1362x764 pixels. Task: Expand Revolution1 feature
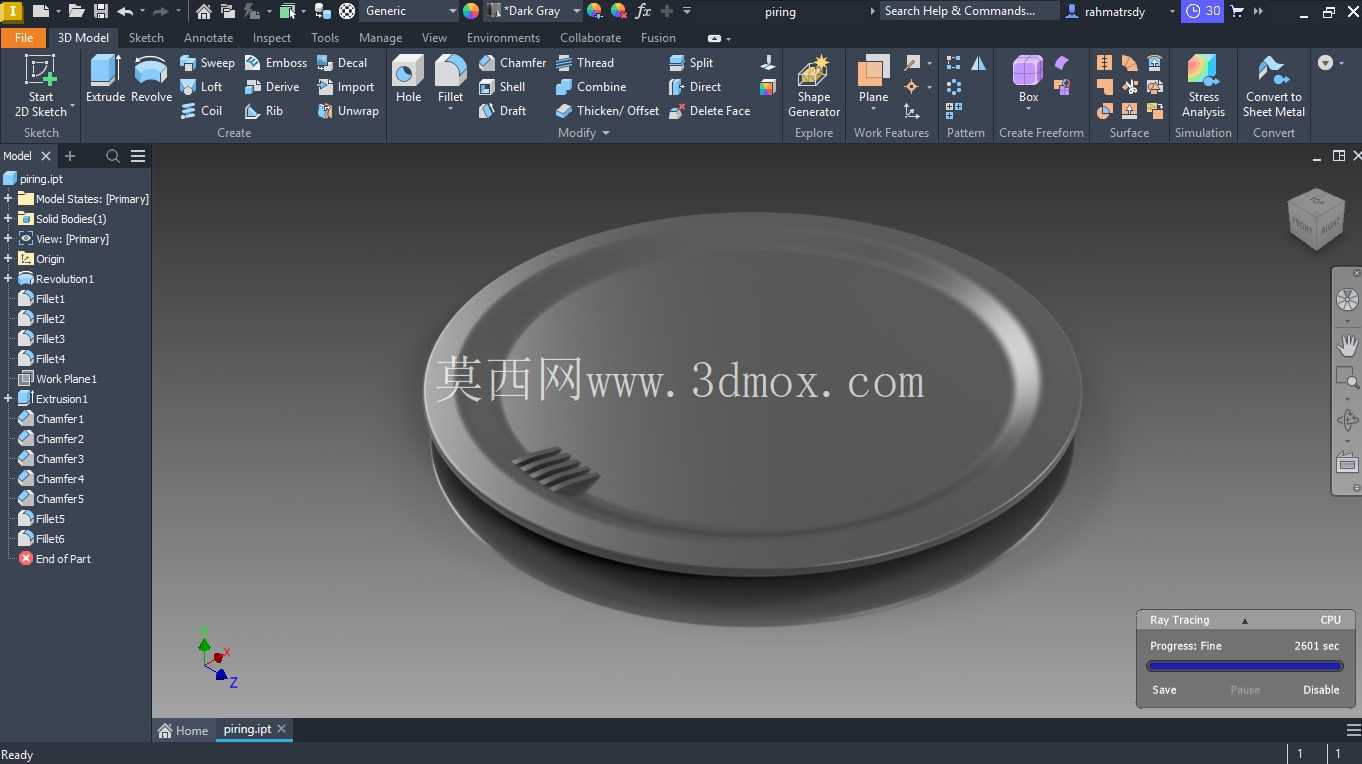[x=8, y=279]
